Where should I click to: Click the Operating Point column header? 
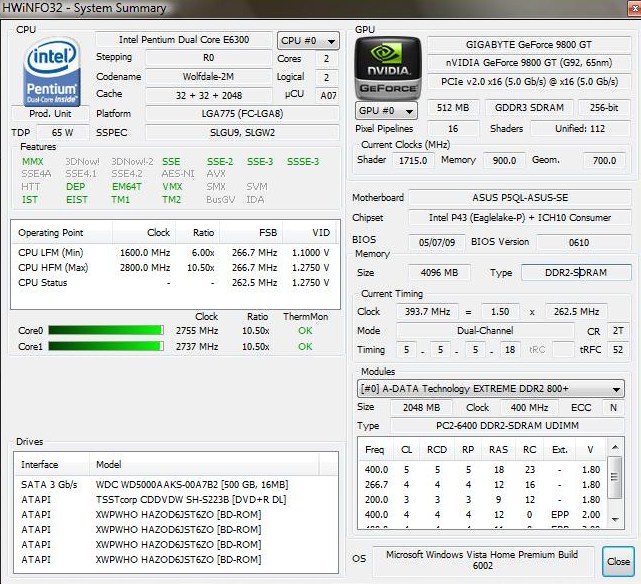[62, 233]
